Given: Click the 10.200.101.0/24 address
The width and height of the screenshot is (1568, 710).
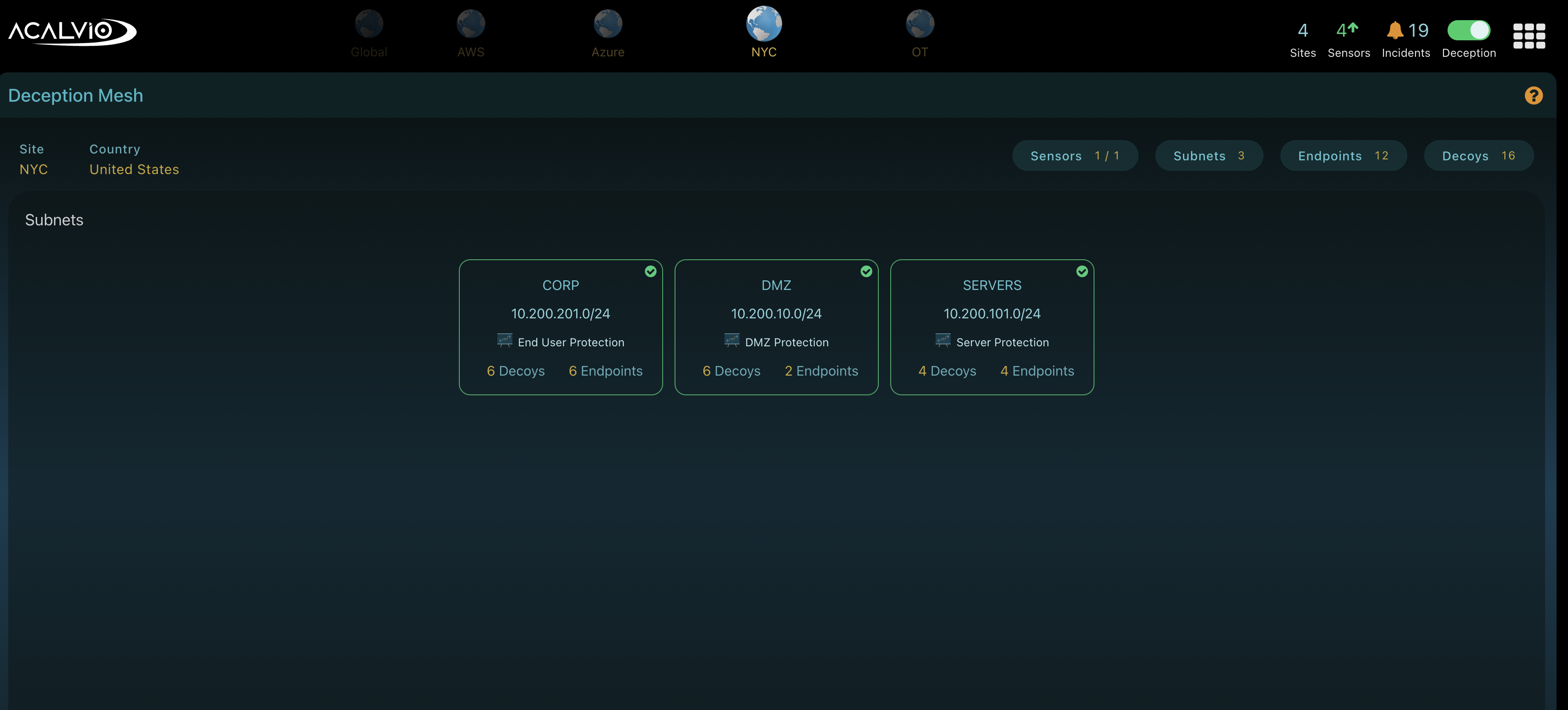Looking at the screenshot, I should [992, 314].
